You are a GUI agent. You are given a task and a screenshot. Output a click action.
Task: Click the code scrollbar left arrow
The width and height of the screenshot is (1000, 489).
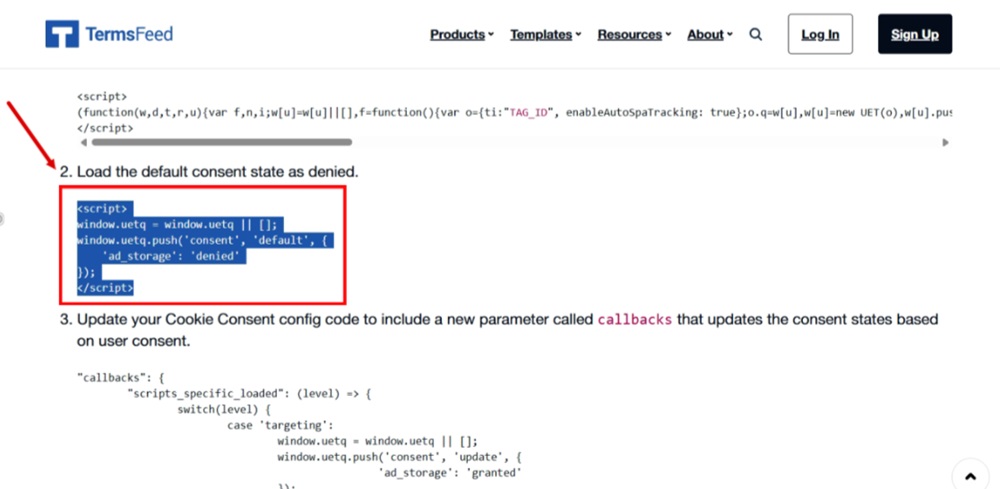83,142
